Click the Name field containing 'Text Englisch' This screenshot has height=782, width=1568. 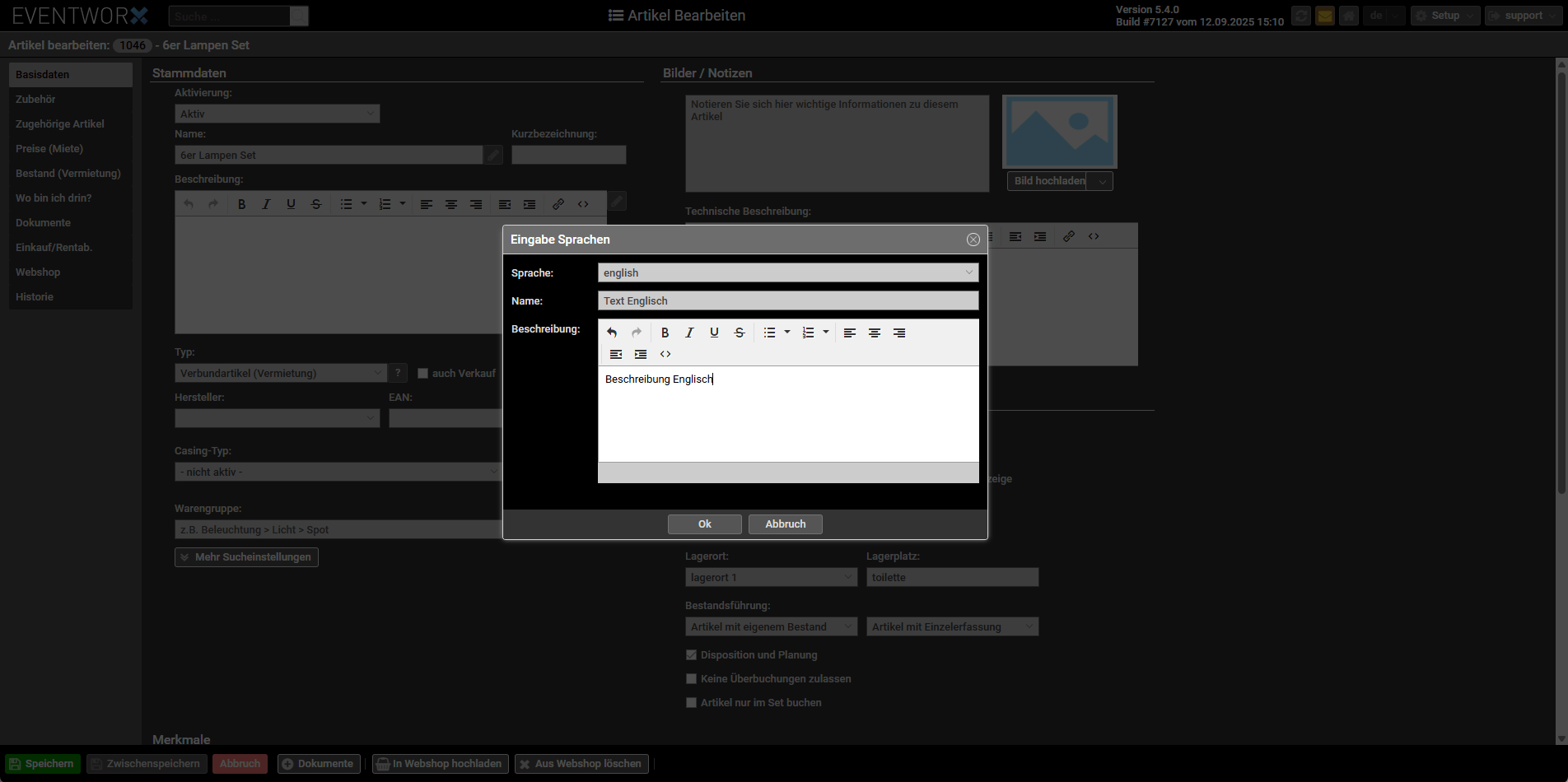(x=787, y=301)
